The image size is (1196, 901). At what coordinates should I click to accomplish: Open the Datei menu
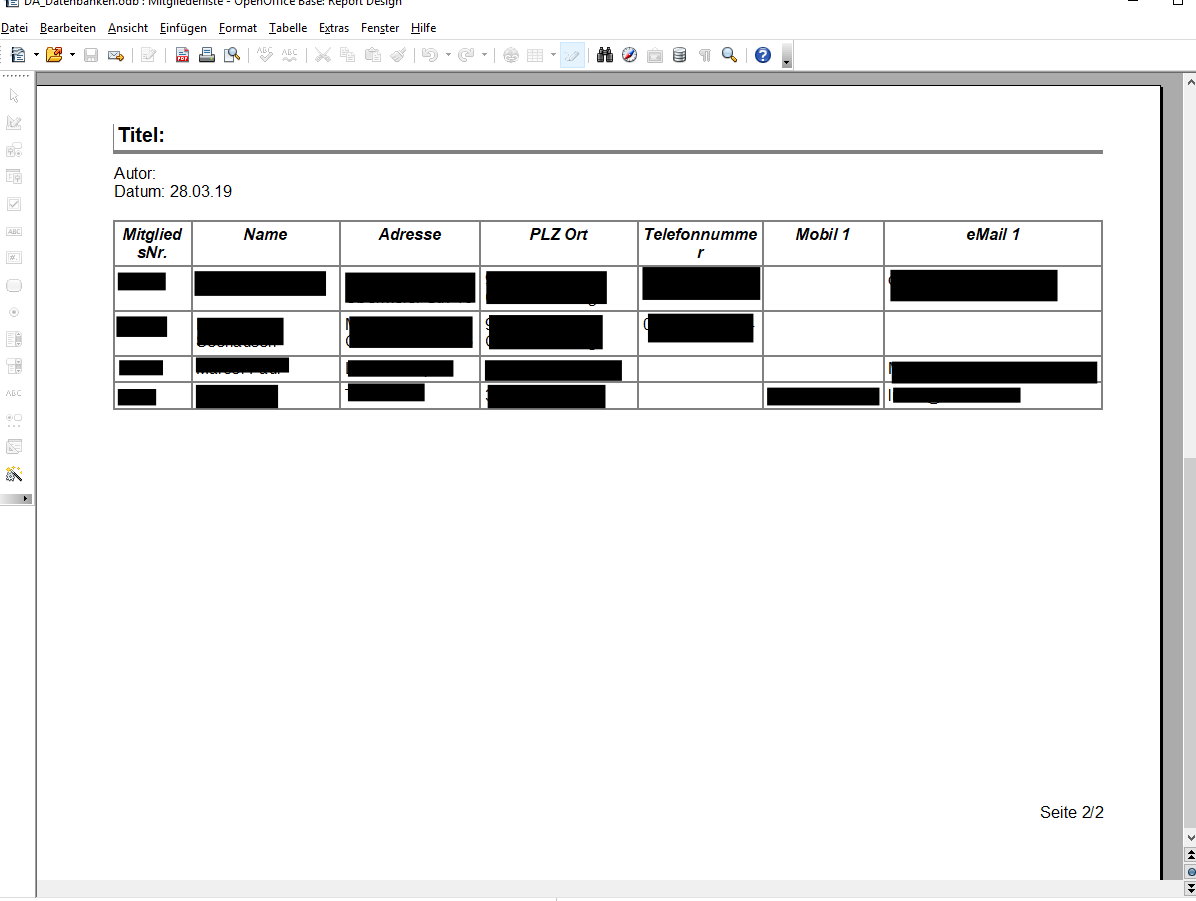click(x=14, y=28)
